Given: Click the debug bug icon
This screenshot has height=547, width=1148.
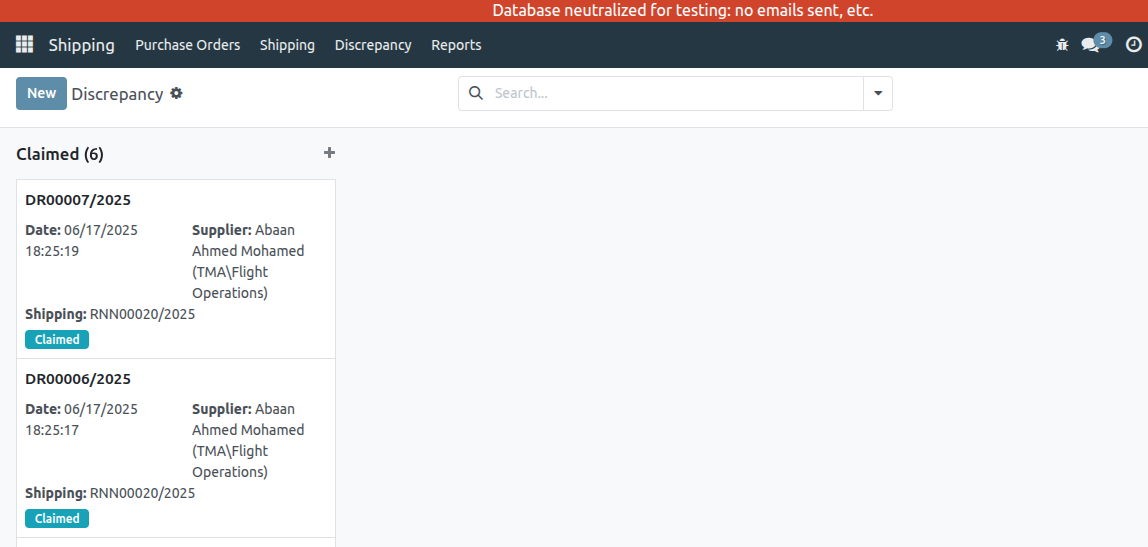Looking at the screenshot, I should point(1062,45).
